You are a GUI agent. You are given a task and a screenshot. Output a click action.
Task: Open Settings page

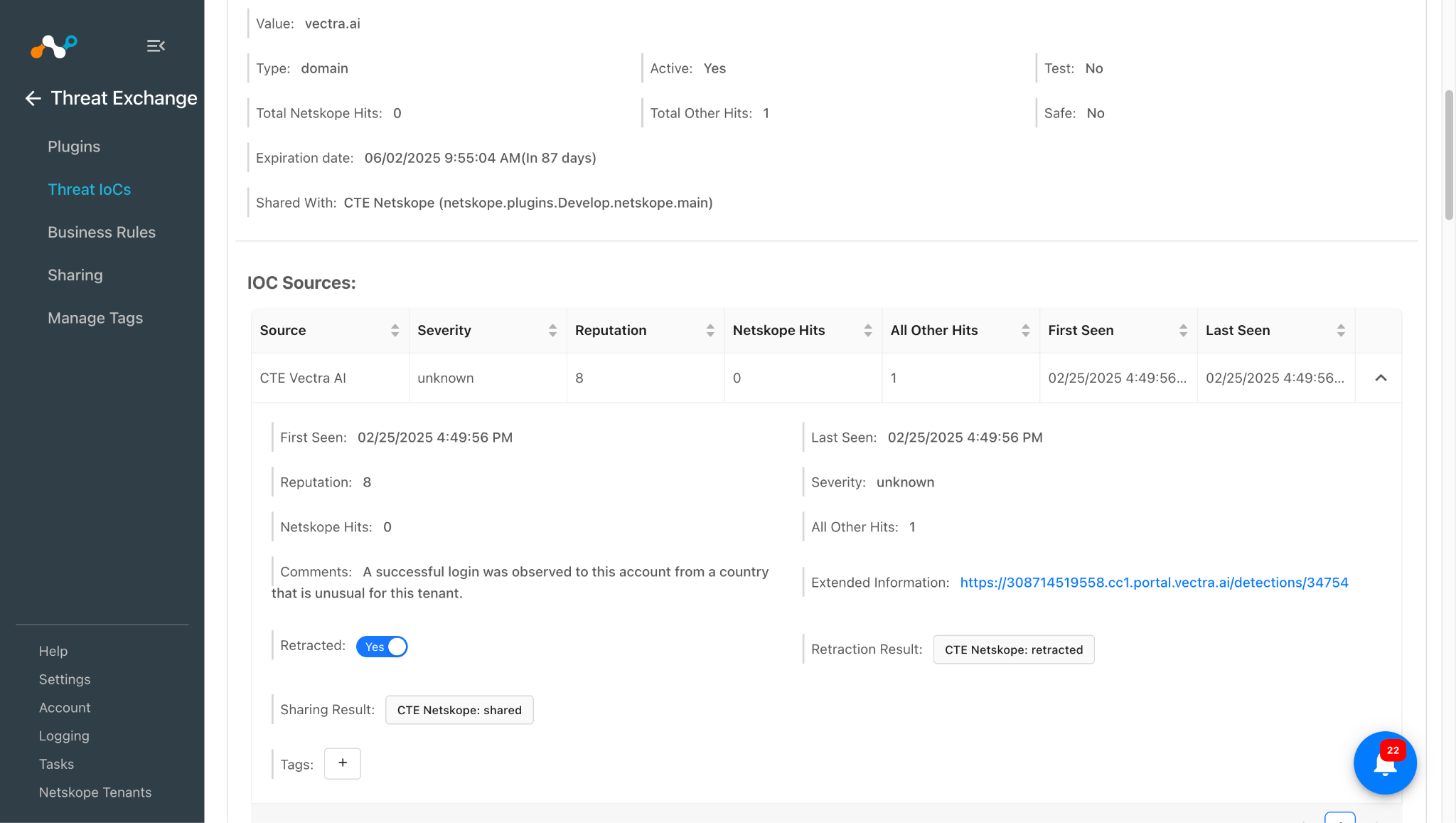tap(65, 679)
